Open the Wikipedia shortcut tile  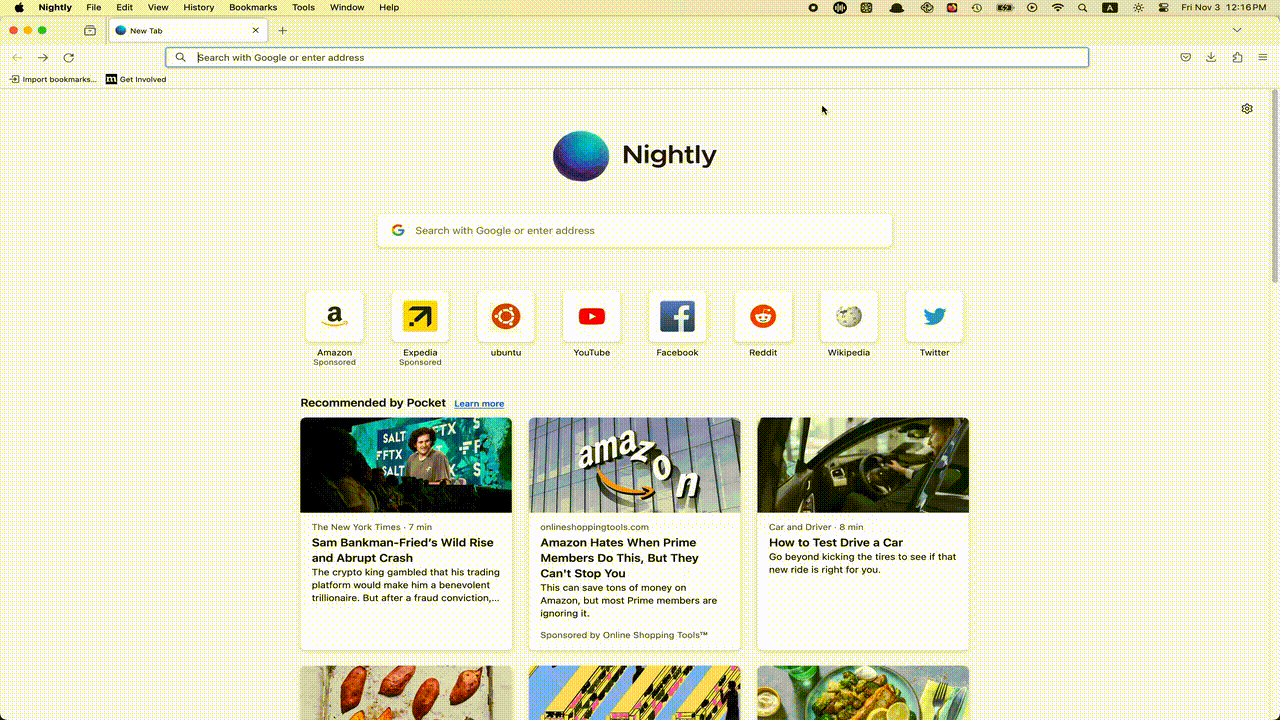(849, 317)
